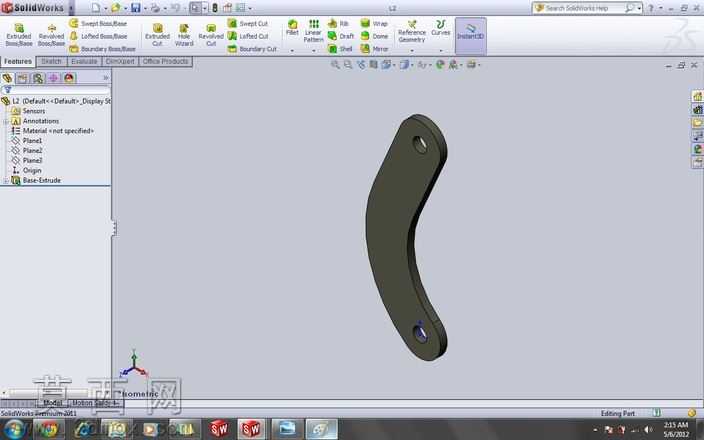Switch to the Motion Study tab
The width and height of the screenshot is (704, 440).
[95, 403]
